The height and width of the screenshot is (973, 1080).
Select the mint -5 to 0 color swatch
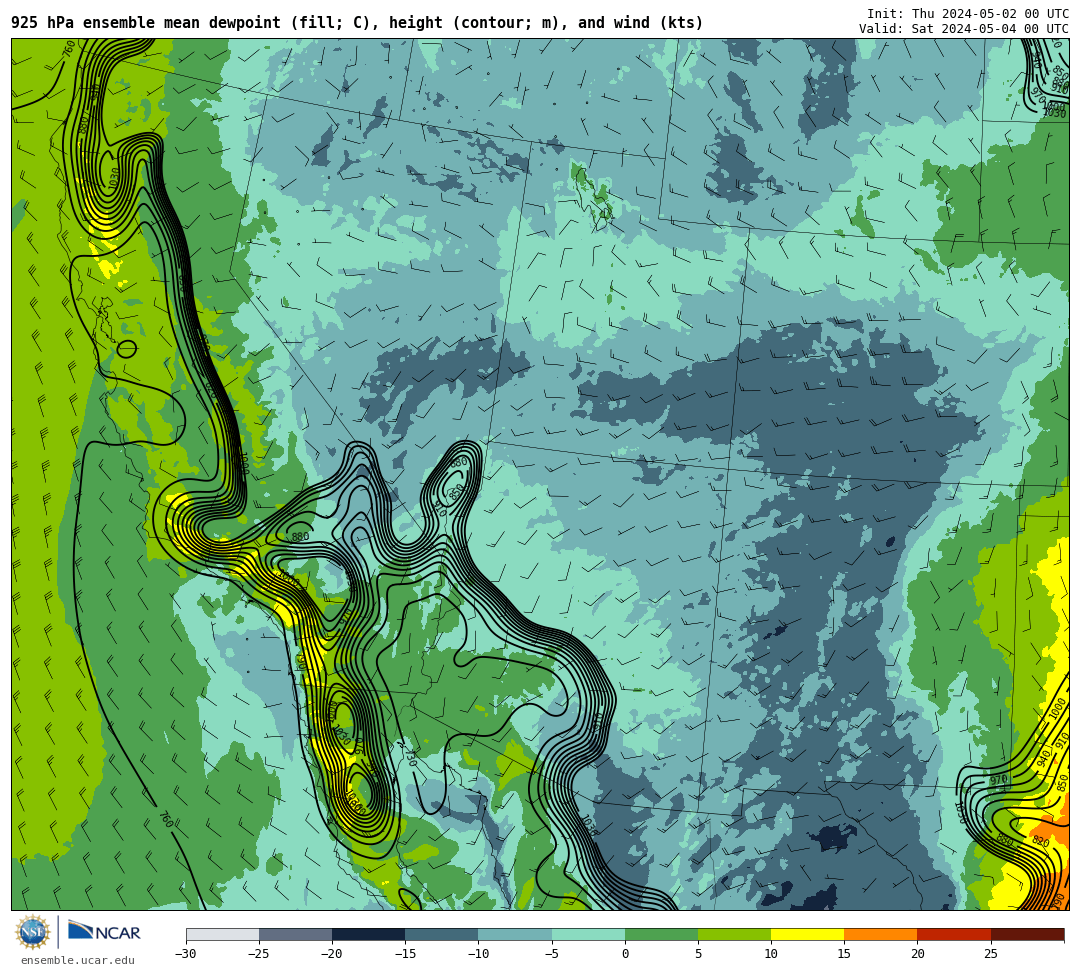[588, 934]
